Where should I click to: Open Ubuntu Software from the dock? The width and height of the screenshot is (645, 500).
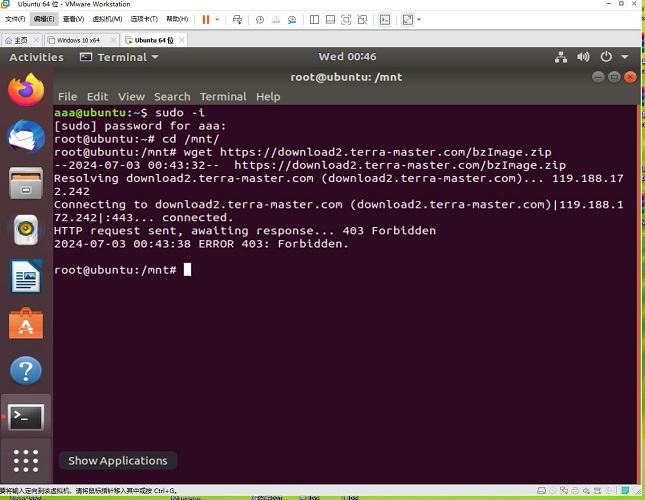tap(26, 324)
